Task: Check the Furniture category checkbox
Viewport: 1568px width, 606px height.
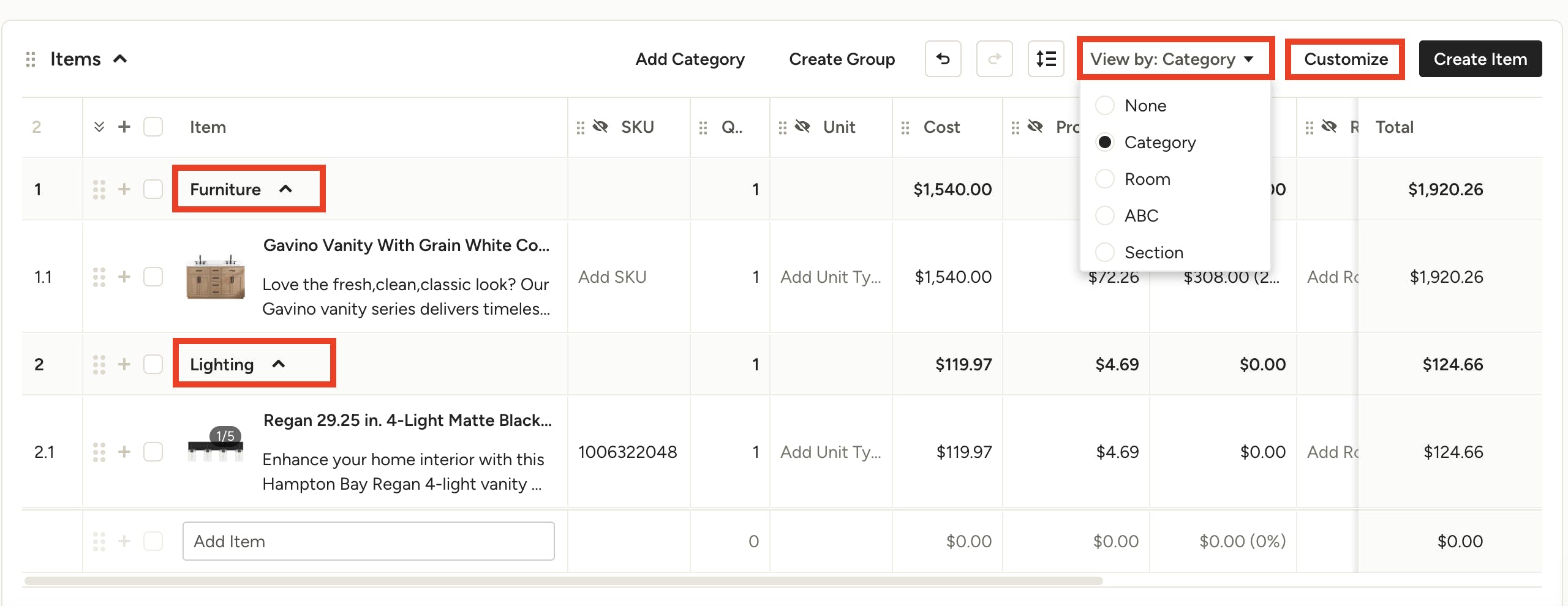Action: [x=153, y=189]
